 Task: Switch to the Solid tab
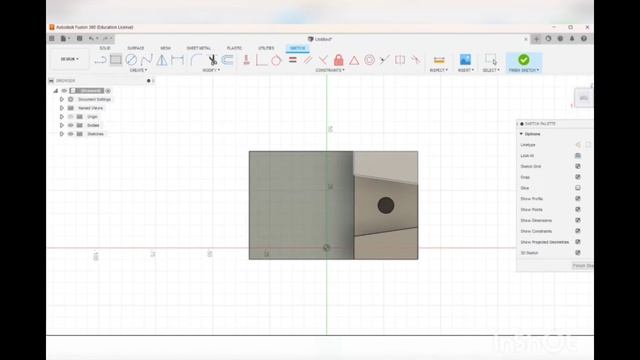(x=105, y=48)
